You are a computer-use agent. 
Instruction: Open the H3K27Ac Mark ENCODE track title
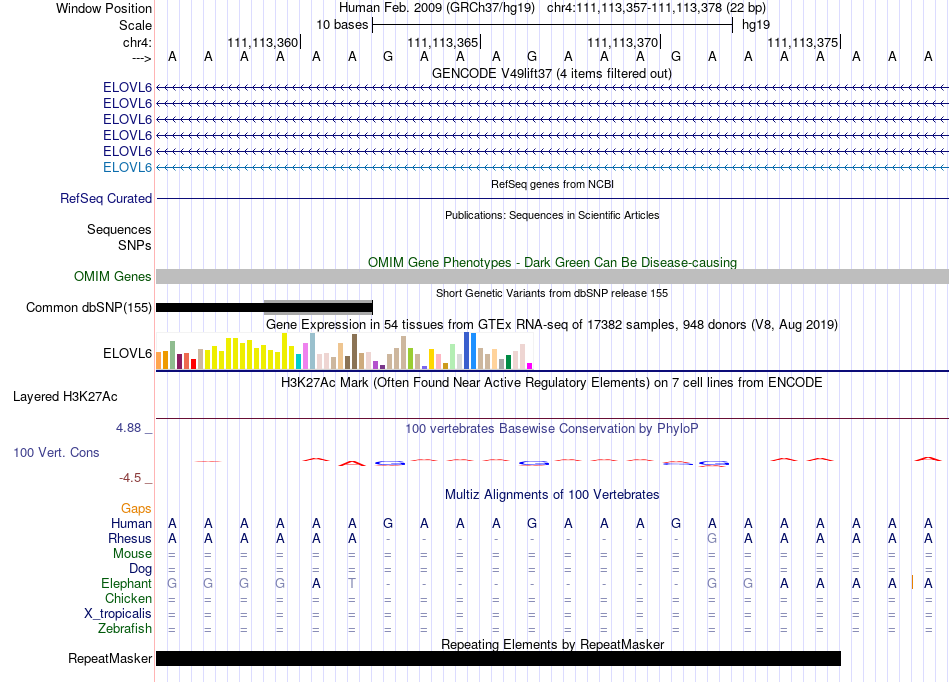coord(552,383)
